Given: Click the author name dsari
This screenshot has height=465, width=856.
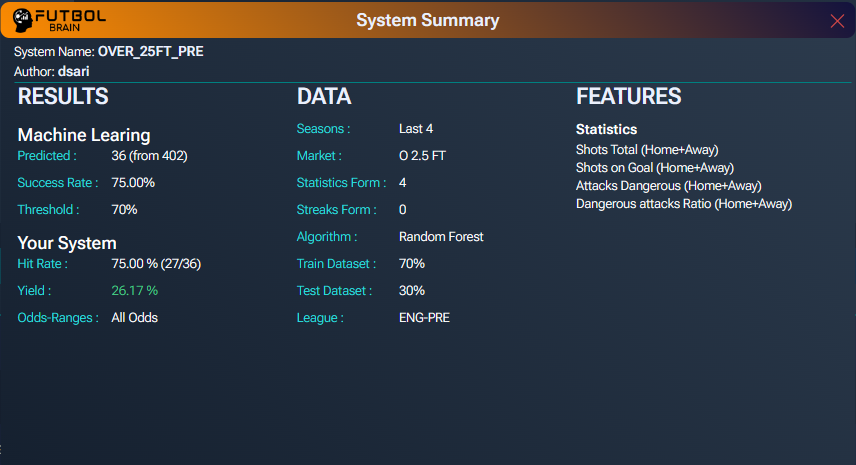Looking at the screenshot, I should [x=74, y=72].
